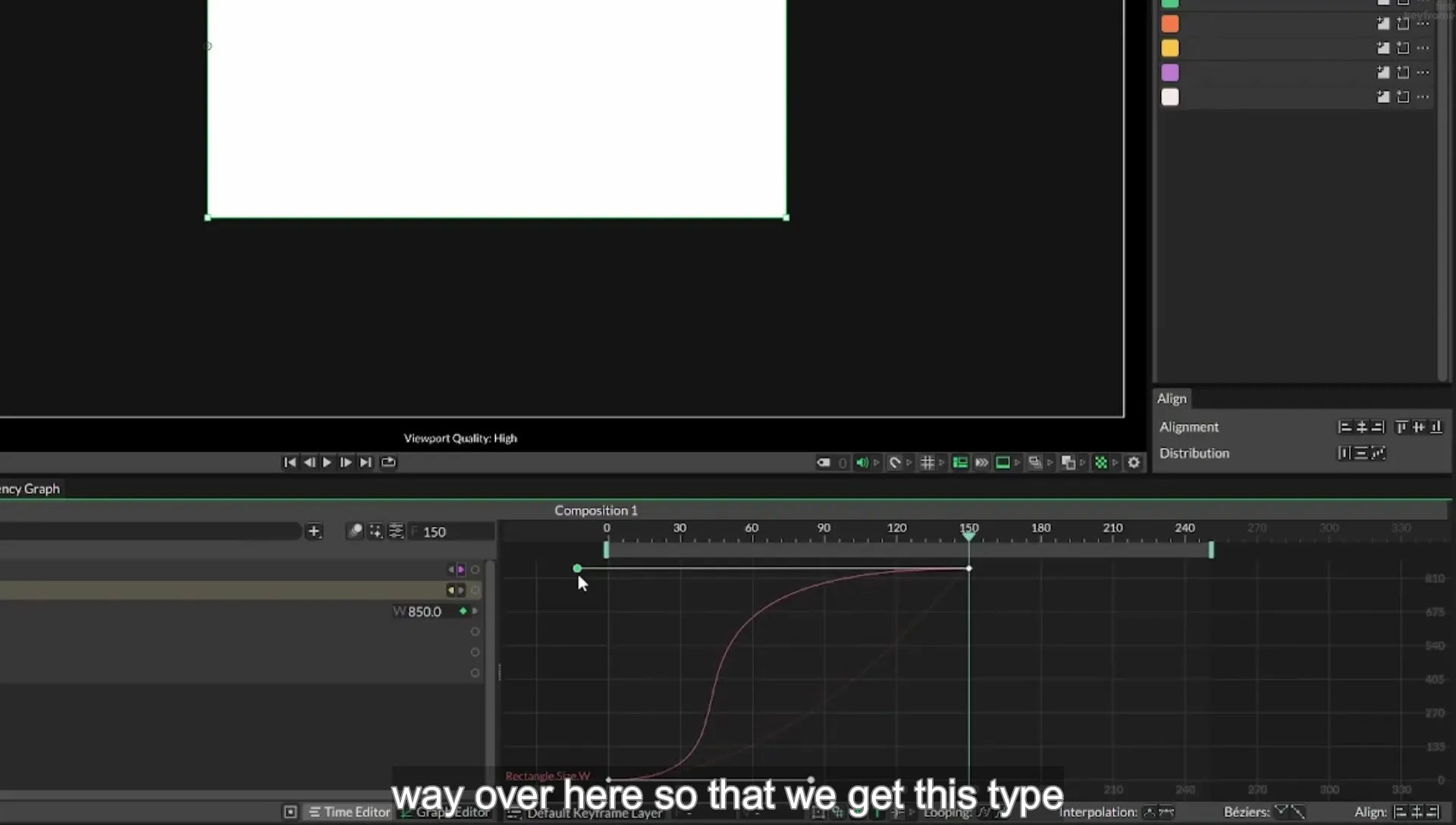The width and height of the screenshot is (1456, 825).
Task: Jump to the last frame
Action: [x=366, y=463]
